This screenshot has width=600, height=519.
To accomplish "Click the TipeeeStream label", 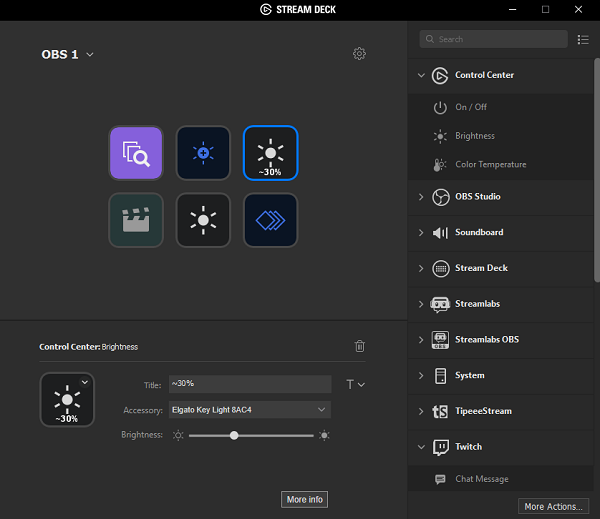I will [x=483, y=411].
